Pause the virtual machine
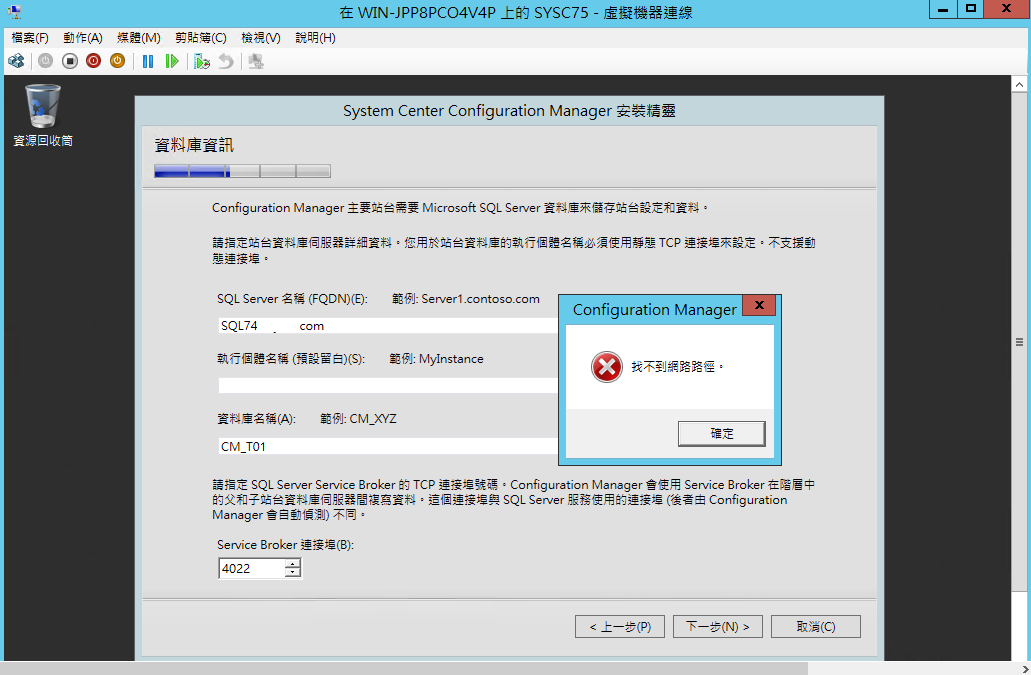This screenshot has height=675, width=1031. click(x=148, y=61)
